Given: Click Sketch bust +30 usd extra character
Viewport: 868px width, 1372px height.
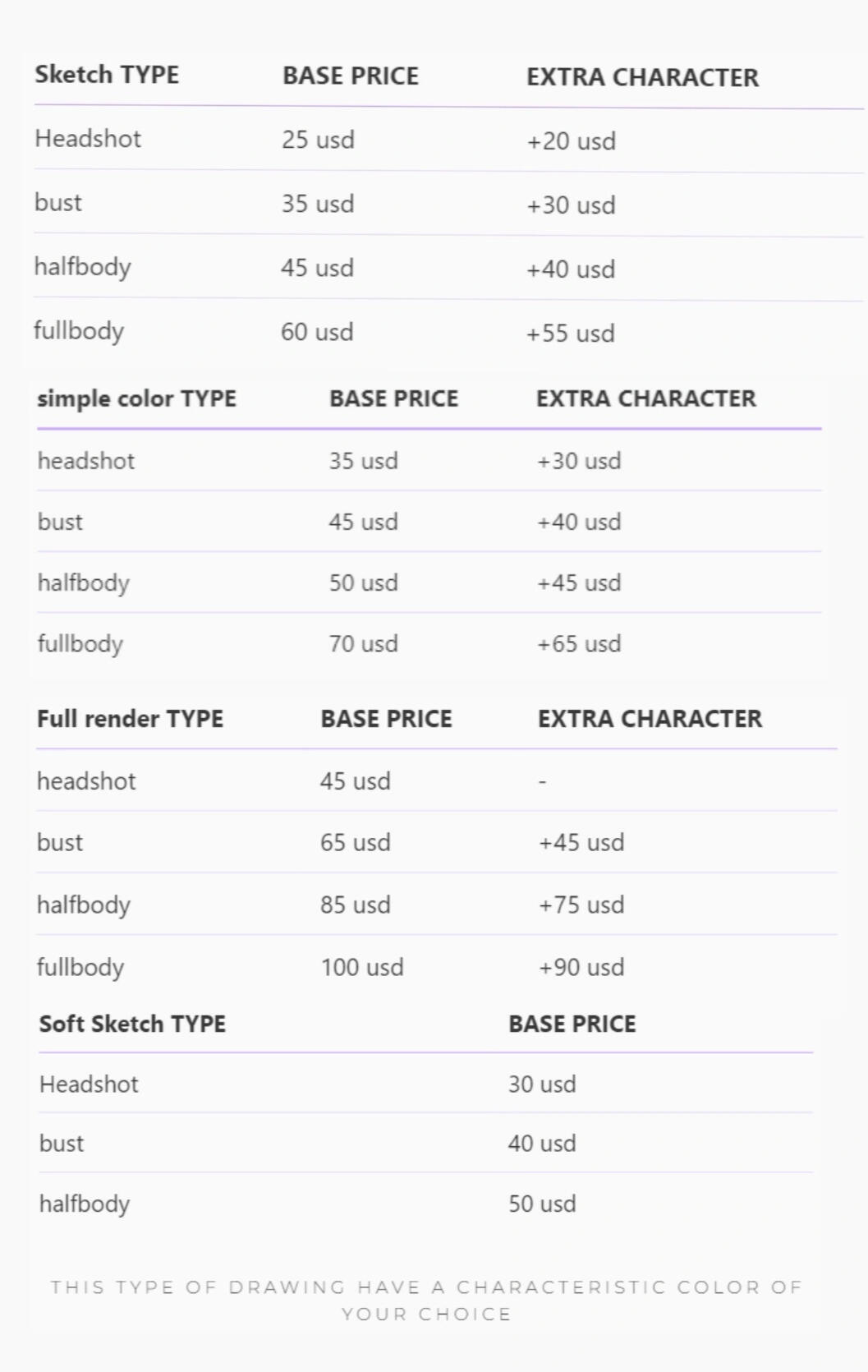Looking at the screenshot, I should (571, 205).
